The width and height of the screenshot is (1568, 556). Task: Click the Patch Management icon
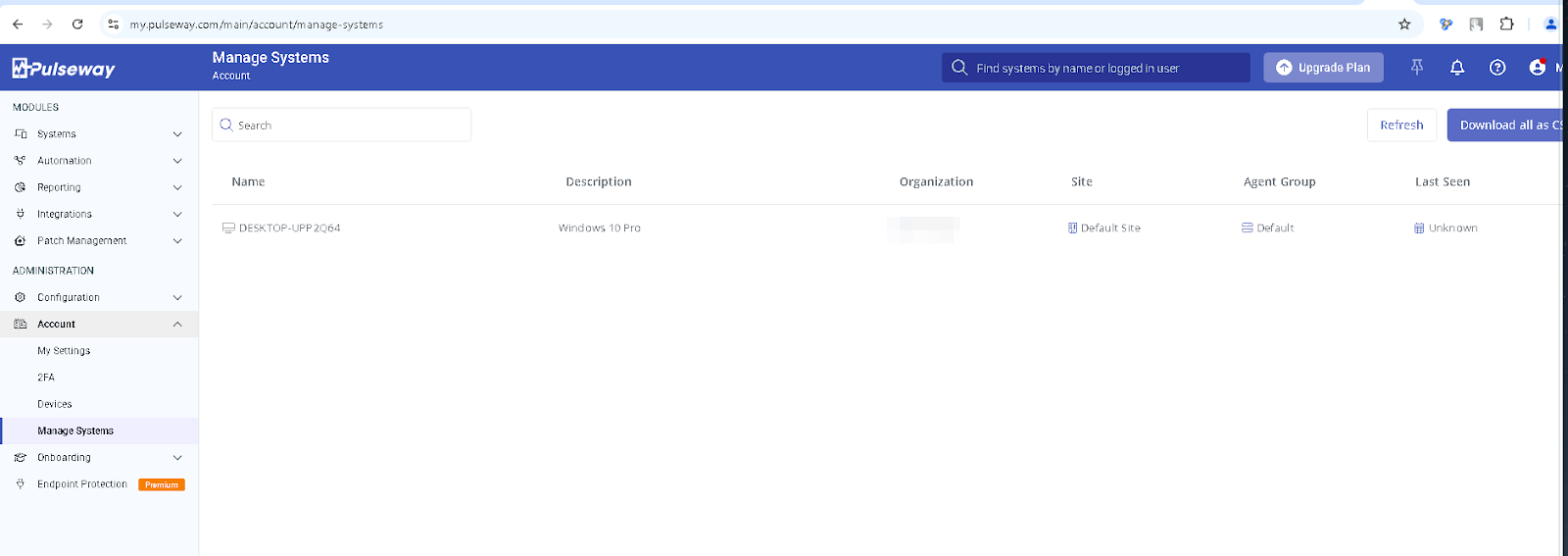pyautogui.click(x=21, y=240)
